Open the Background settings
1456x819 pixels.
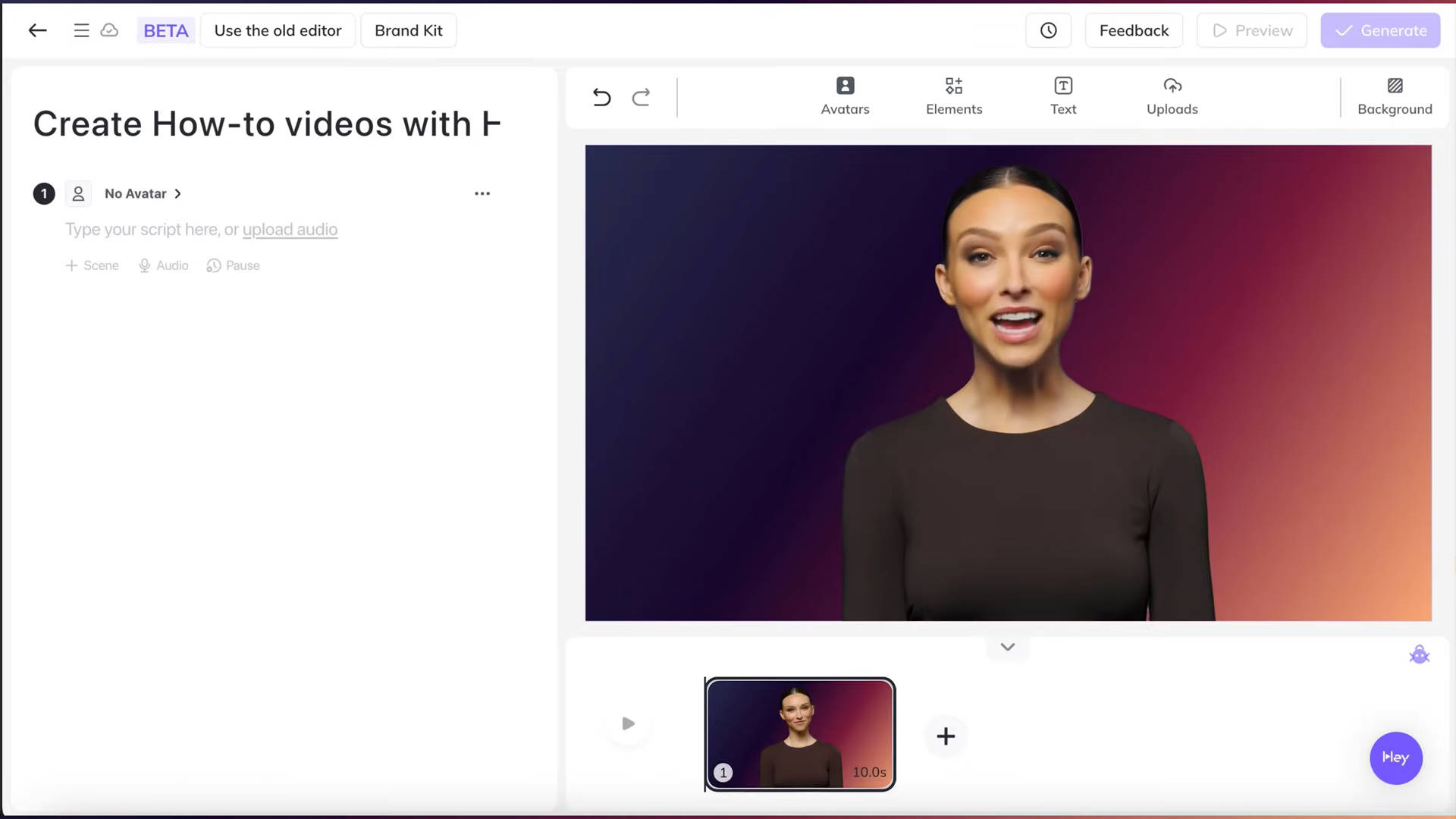pyautogui.click(x=1394, y=96)
